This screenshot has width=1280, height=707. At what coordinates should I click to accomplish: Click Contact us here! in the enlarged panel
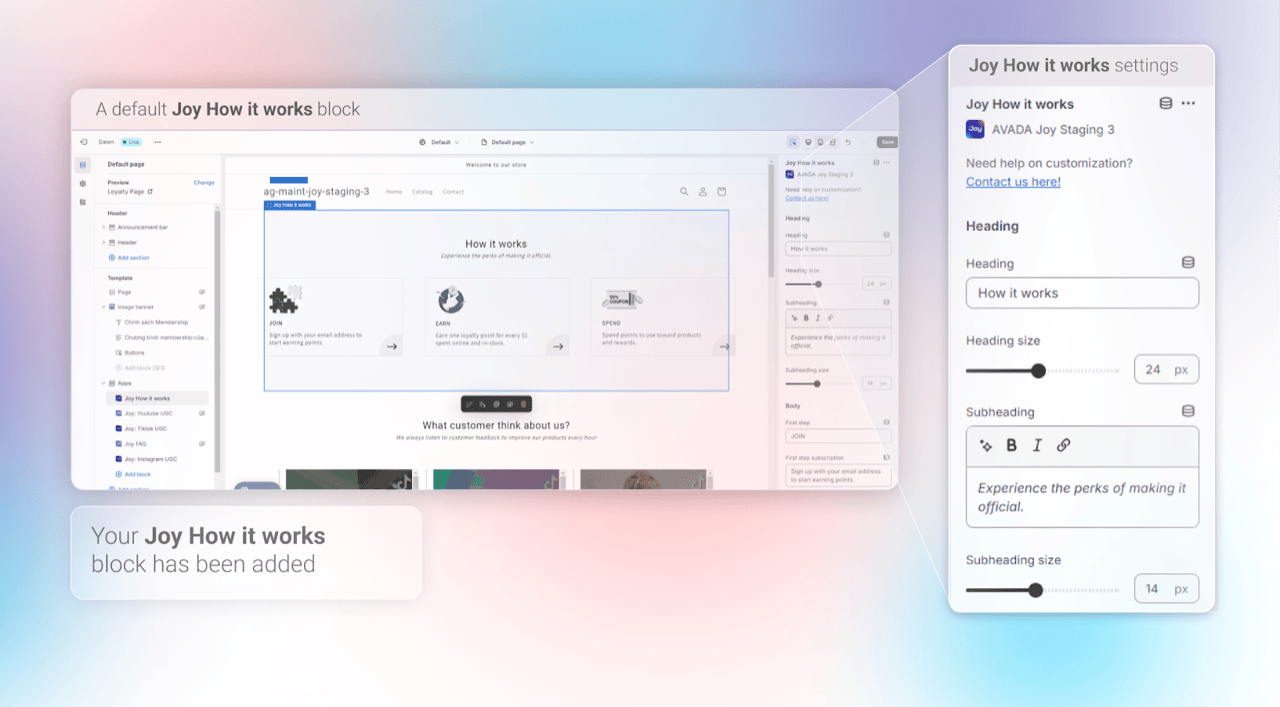click(1013, 182)
